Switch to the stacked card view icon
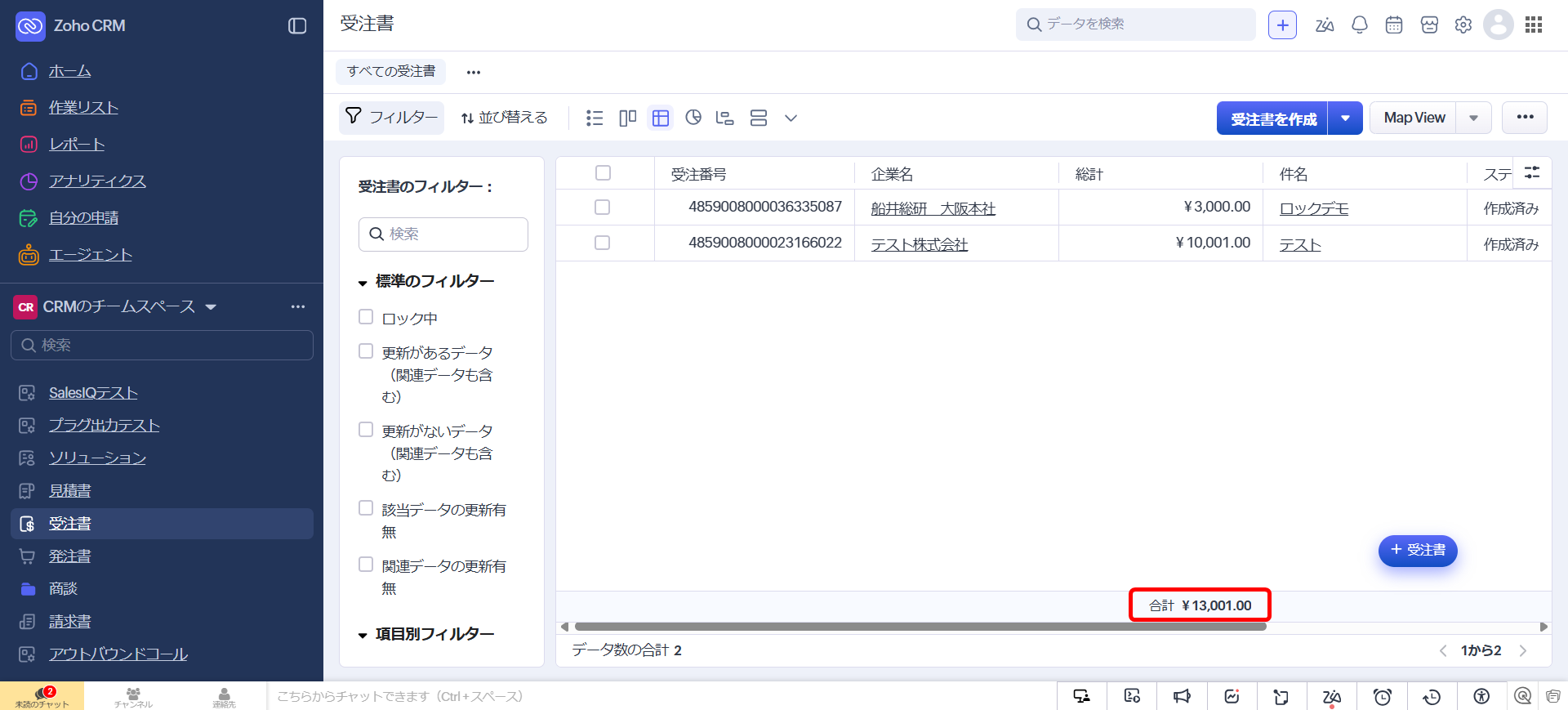This screenshot has height=710, width=1568. click(x=759, y=118)
